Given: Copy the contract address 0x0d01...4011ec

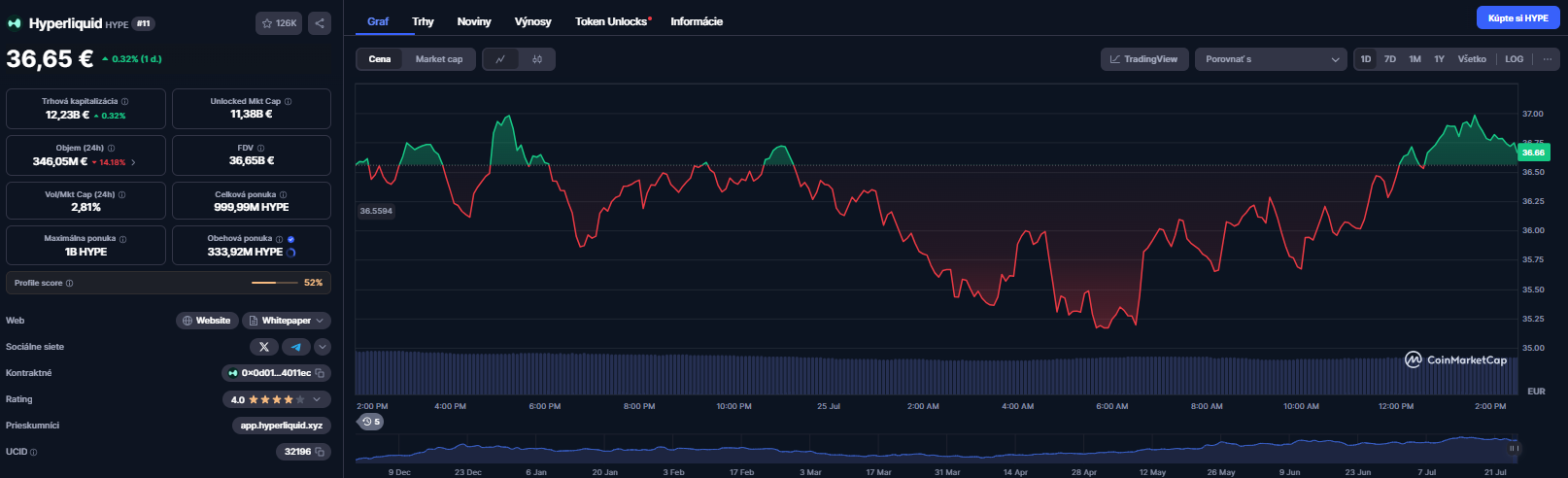Looking at the screenshot, I should tap(319, 373).
